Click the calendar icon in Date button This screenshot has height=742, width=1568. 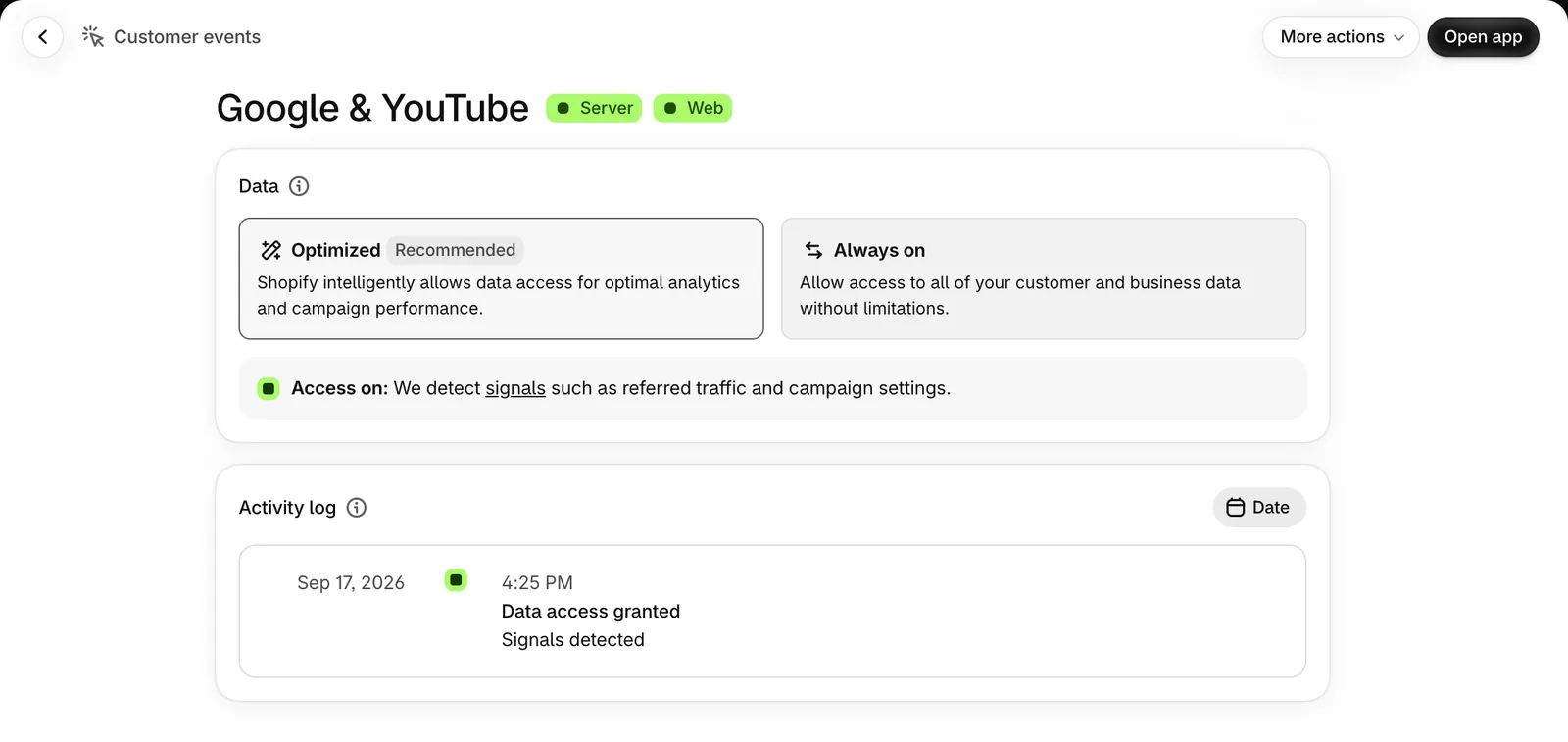[x=1236, y=508]
